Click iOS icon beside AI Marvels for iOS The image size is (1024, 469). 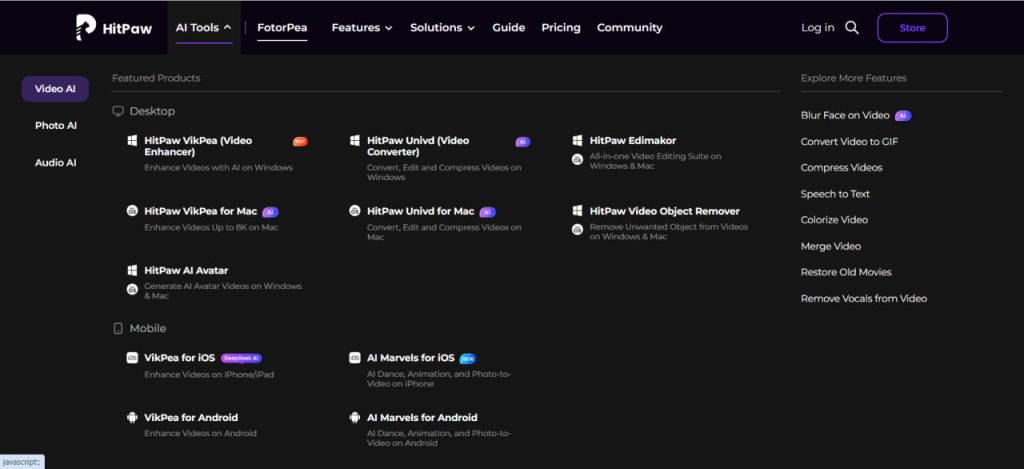[x=355, y=358]
